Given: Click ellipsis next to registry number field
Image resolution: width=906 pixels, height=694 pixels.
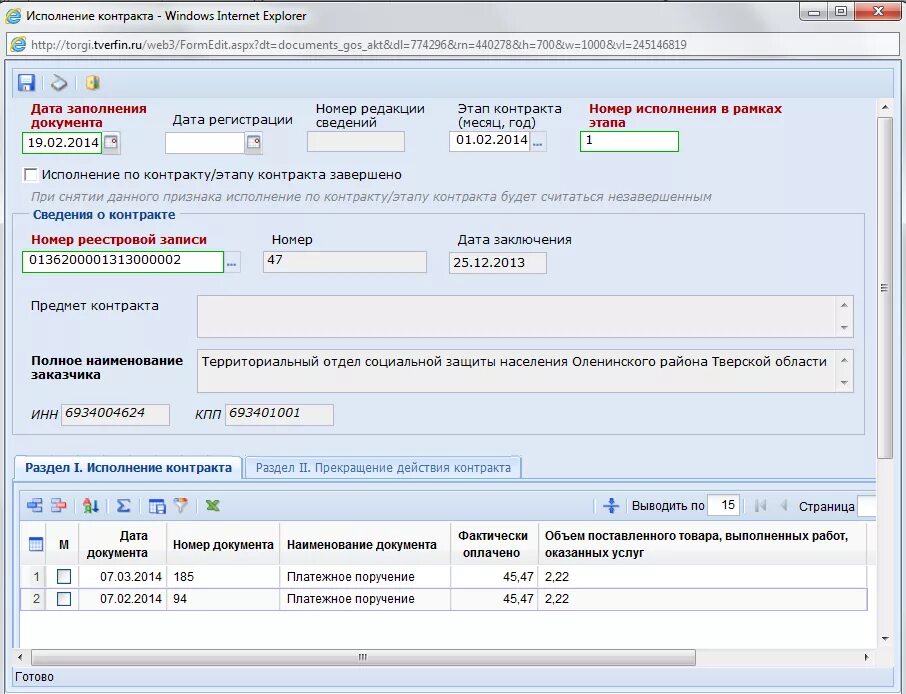Looking at the screenshot, I should pyautogui.click(x=232, y=262).
